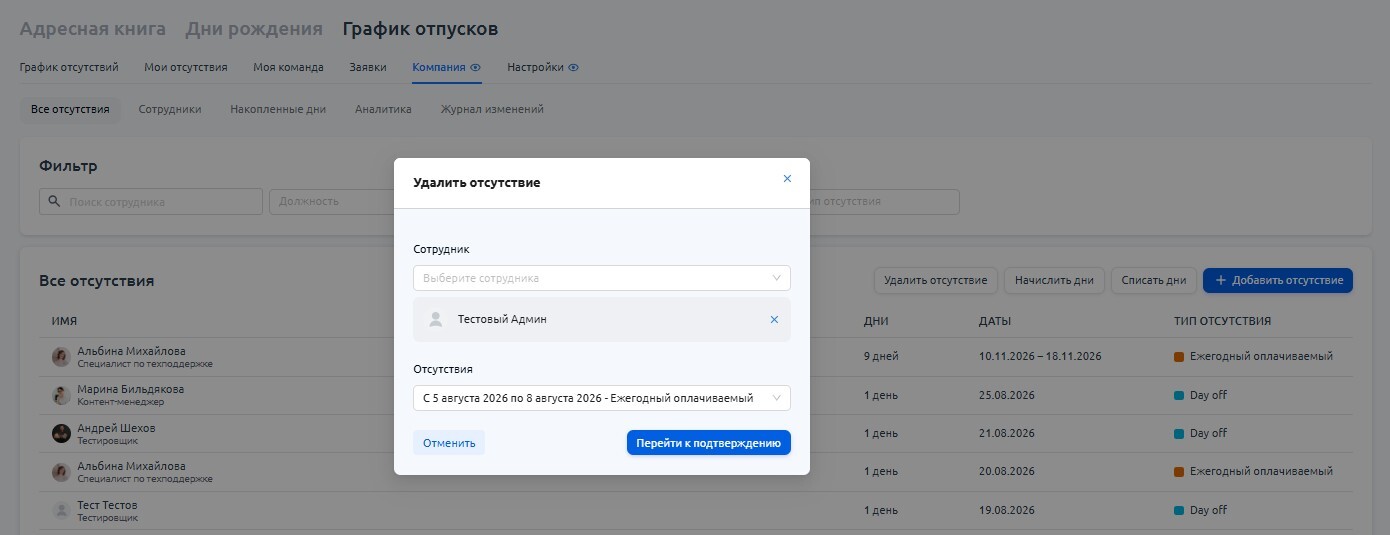The width and height of the screenshot is (1390, 535).
Task: Click the 9 дней cell
Action: click(x=881, y=356)
